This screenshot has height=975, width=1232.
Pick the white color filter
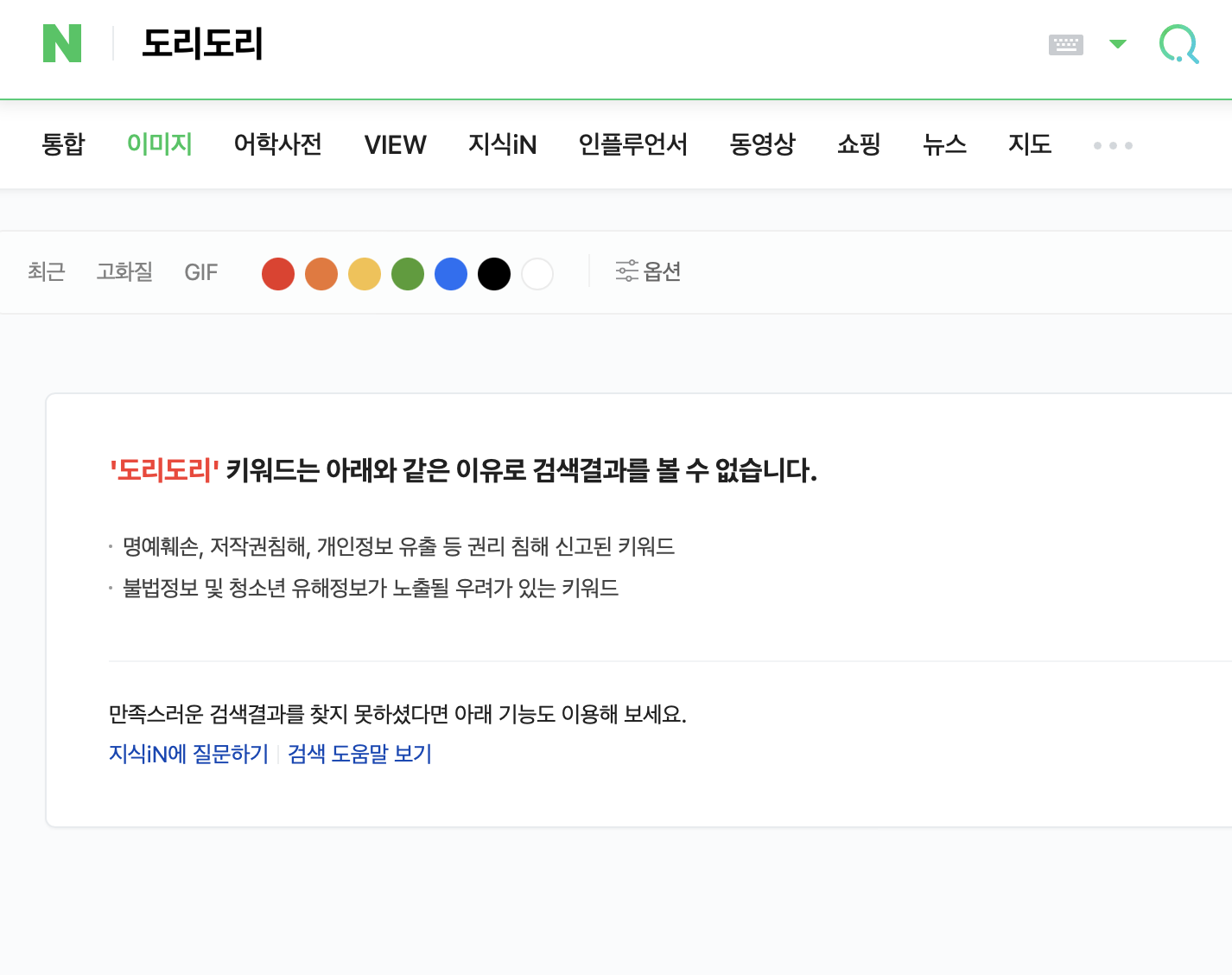tap(537, 274)
